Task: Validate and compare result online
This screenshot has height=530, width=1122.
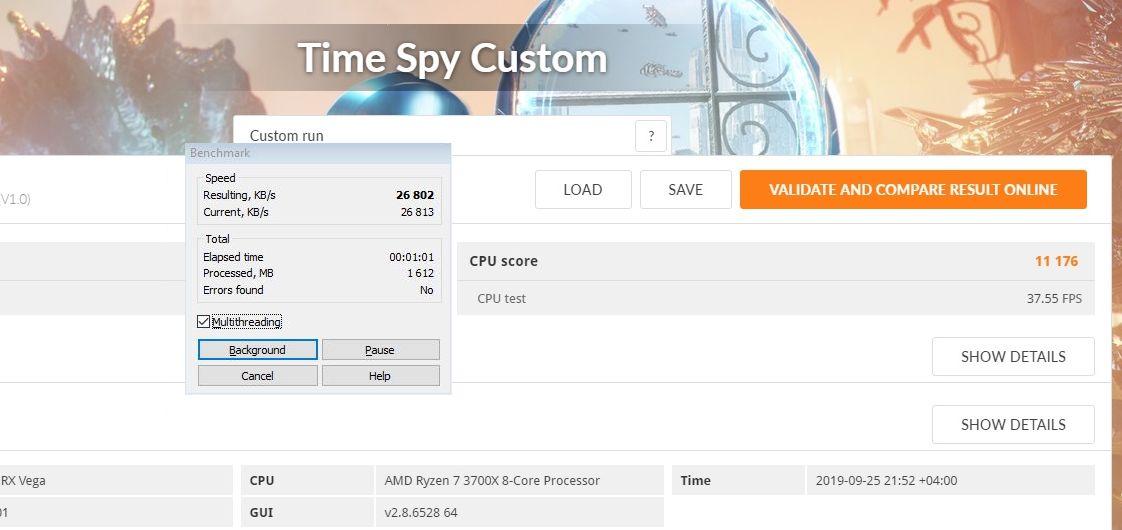Action: pos(913,190)
